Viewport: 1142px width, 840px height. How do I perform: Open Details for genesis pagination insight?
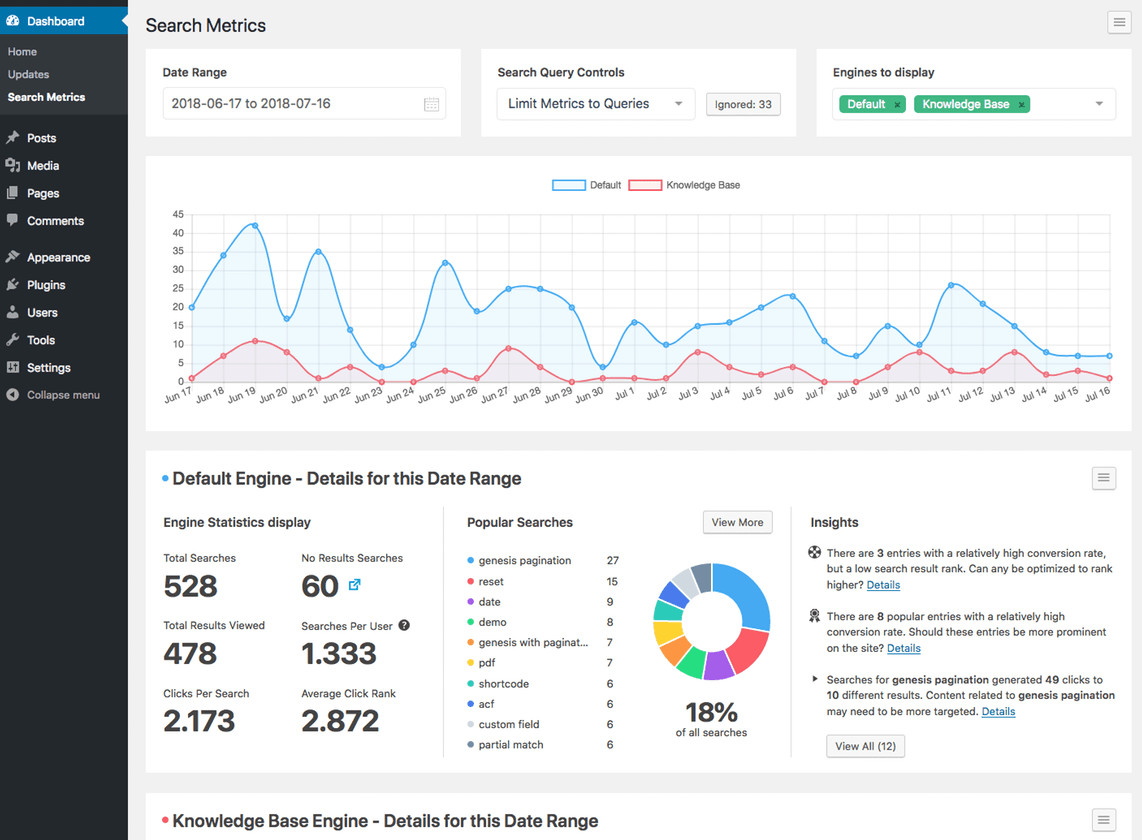[x=999, y=712]
